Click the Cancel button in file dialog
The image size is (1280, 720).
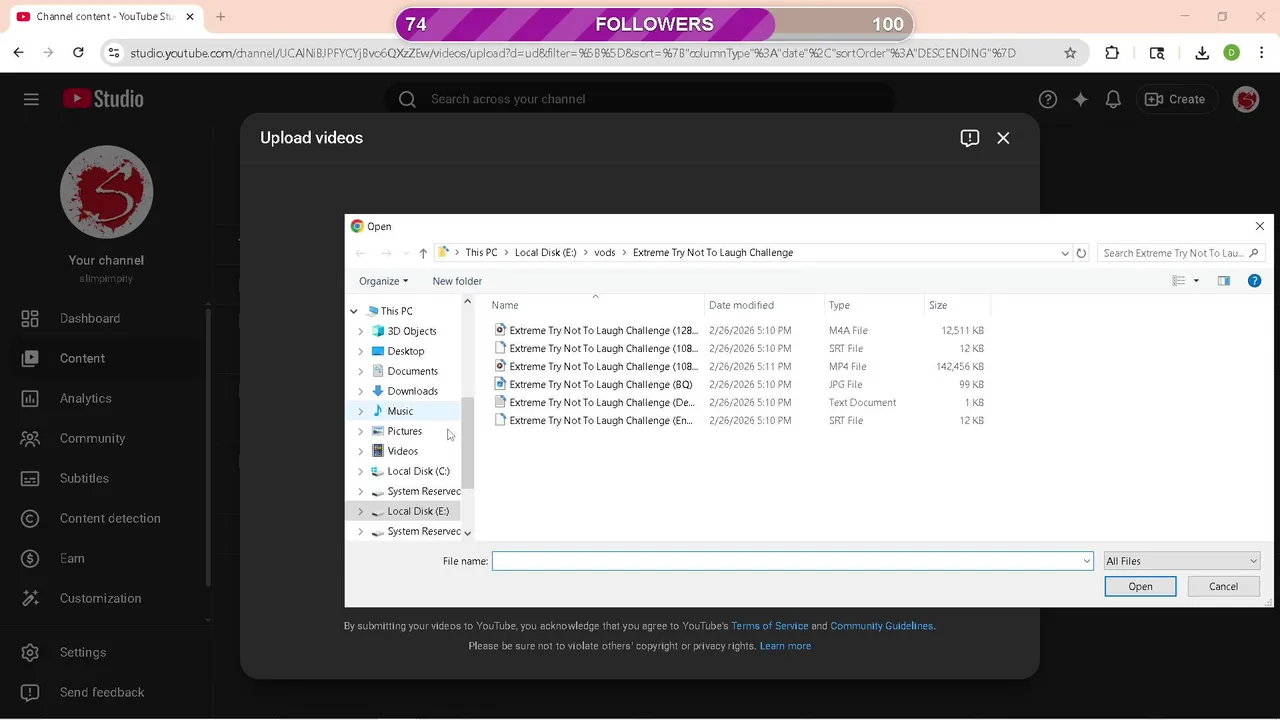tap(1223, 586)
